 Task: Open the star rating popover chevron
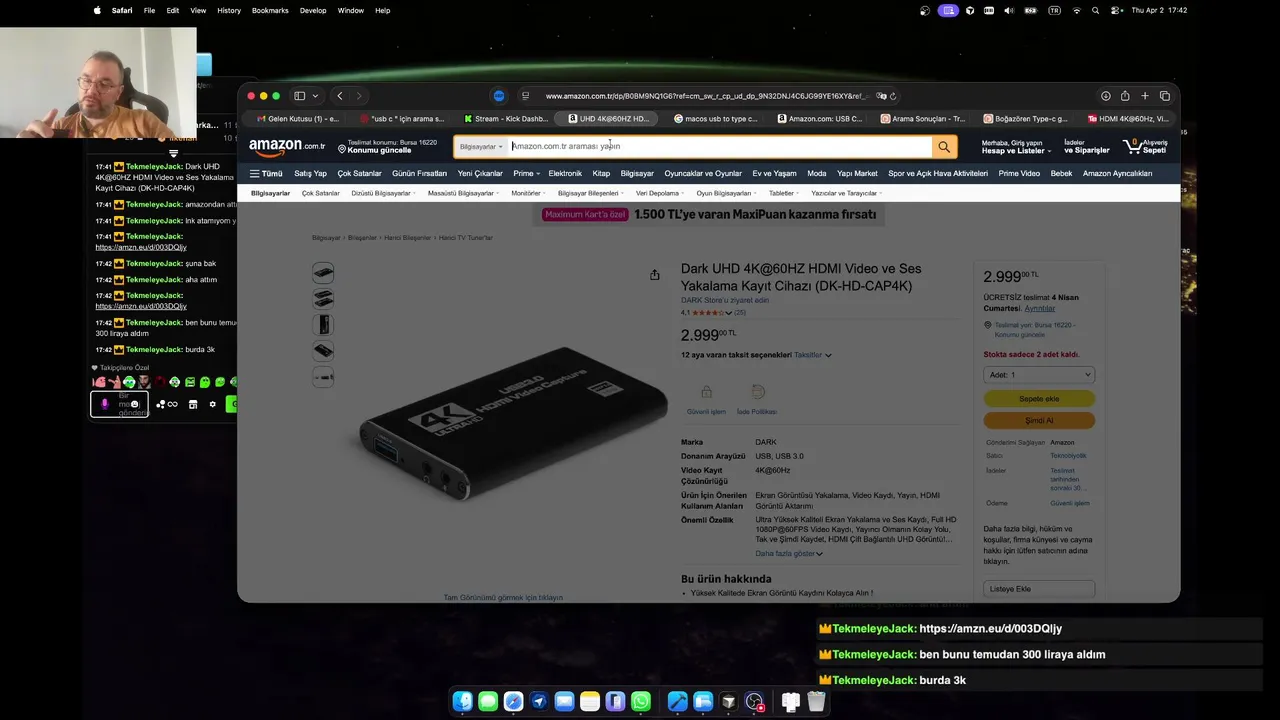728,313
